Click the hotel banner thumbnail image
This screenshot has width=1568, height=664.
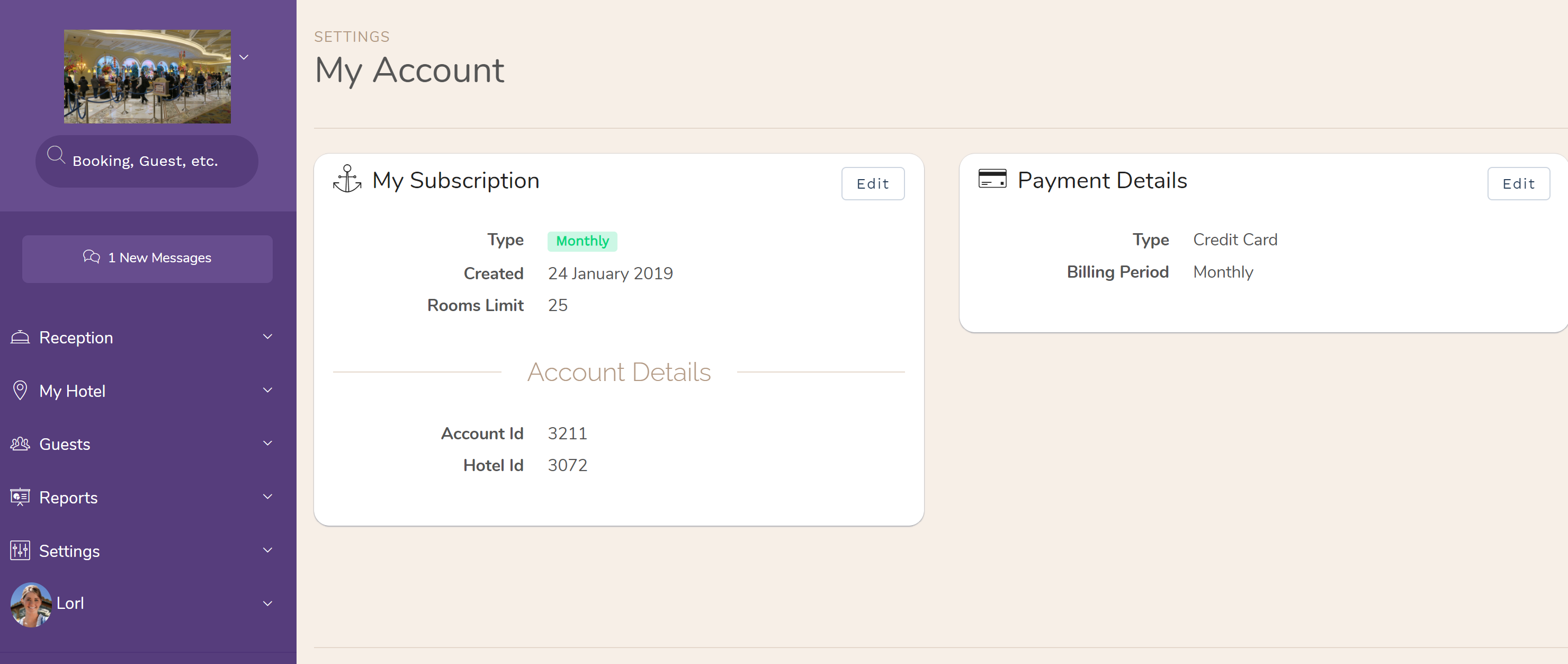pyautogui.click(x=147, y=76)
